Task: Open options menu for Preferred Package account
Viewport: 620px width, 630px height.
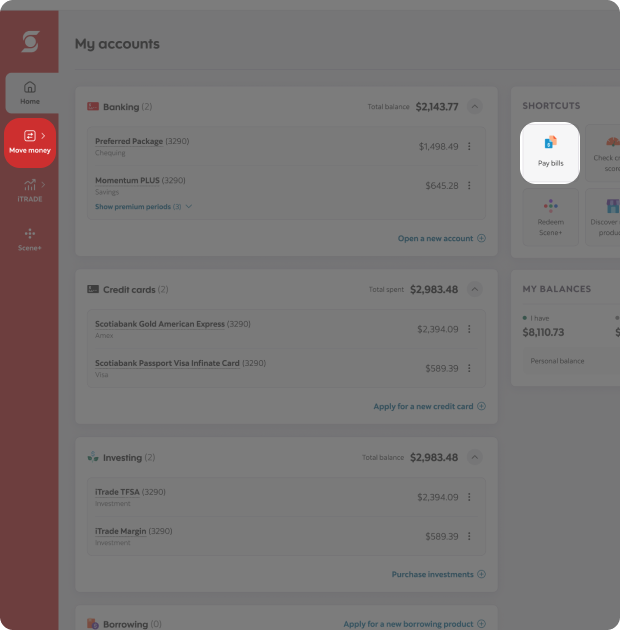Action: point(469,146)
